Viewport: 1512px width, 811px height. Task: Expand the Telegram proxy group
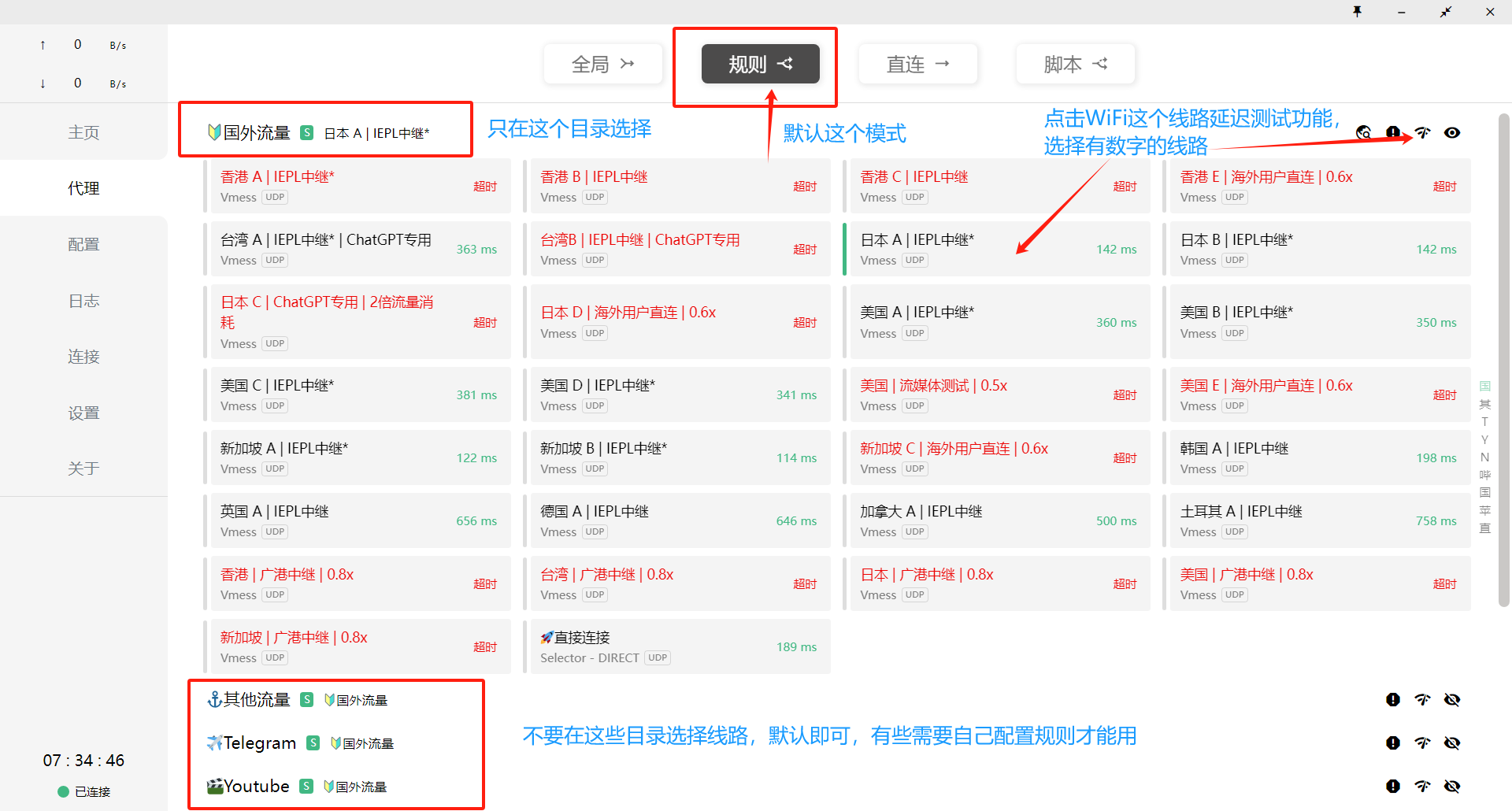click(x=252, y=742)
